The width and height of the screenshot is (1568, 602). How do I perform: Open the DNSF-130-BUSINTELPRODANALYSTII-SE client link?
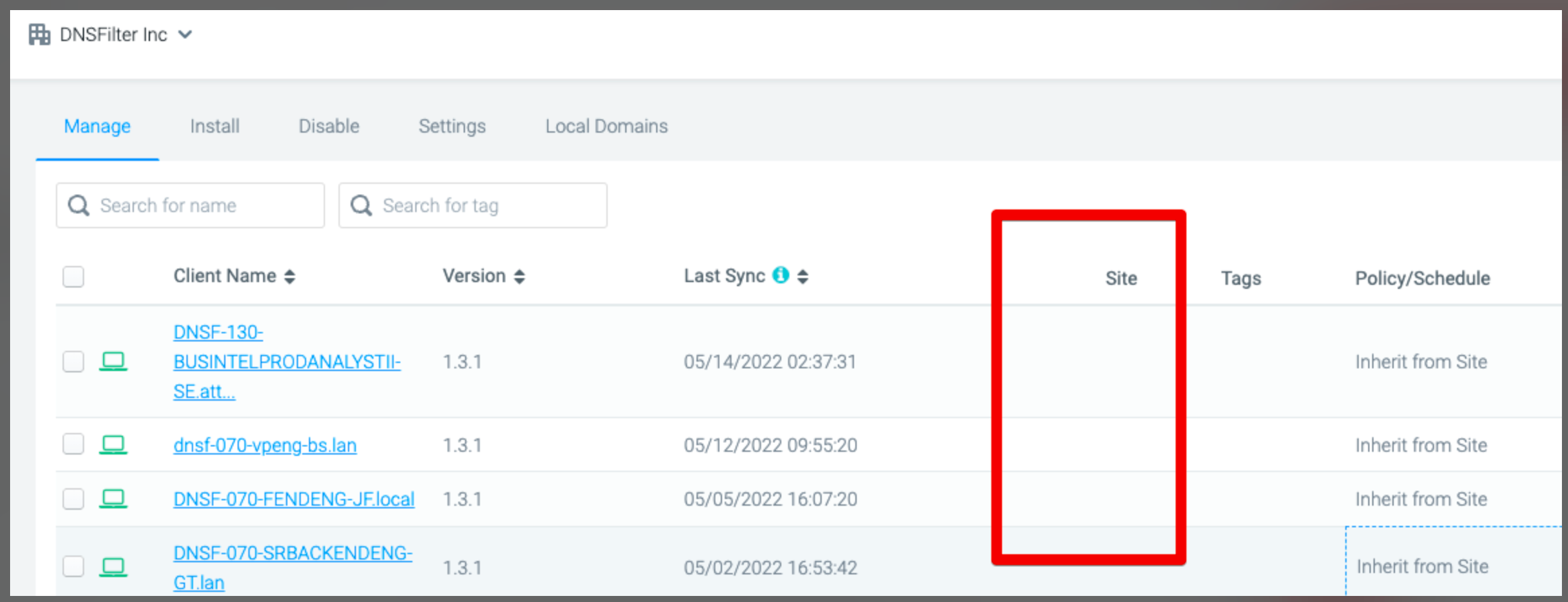[287, 362]
